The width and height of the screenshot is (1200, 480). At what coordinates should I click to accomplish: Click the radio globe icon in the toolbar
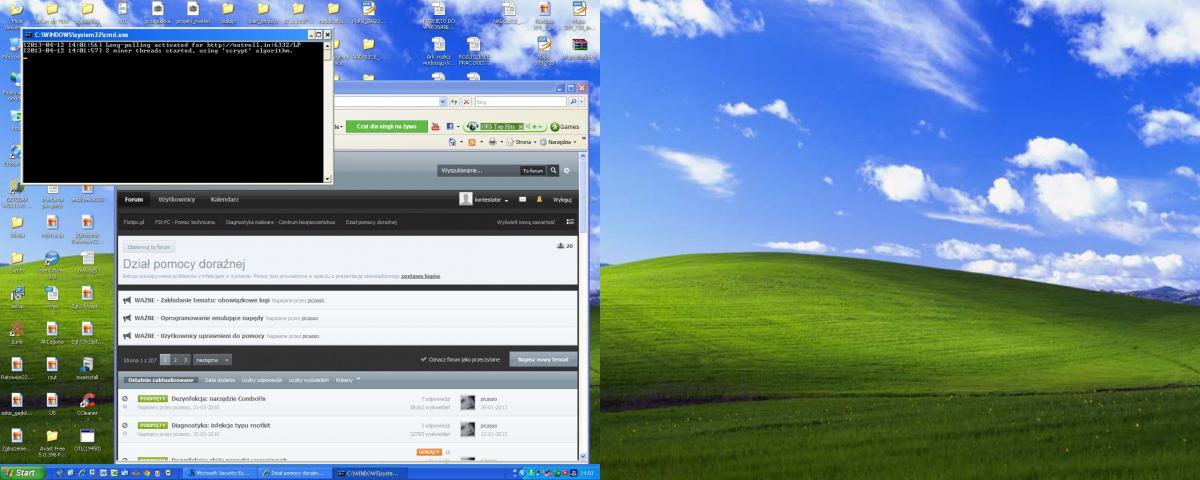[471, 126]
